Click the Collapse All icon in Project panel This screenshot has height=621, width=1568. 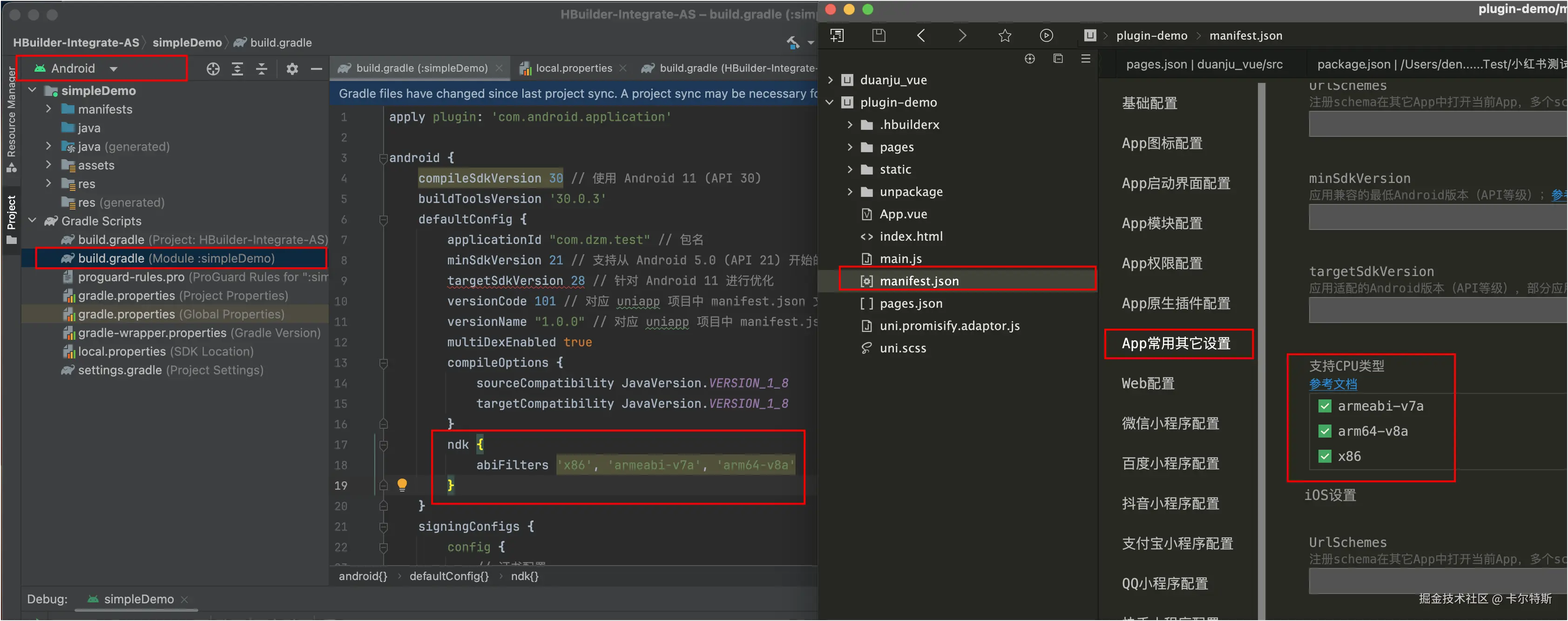pyautogui.click(x=262, y=69)
